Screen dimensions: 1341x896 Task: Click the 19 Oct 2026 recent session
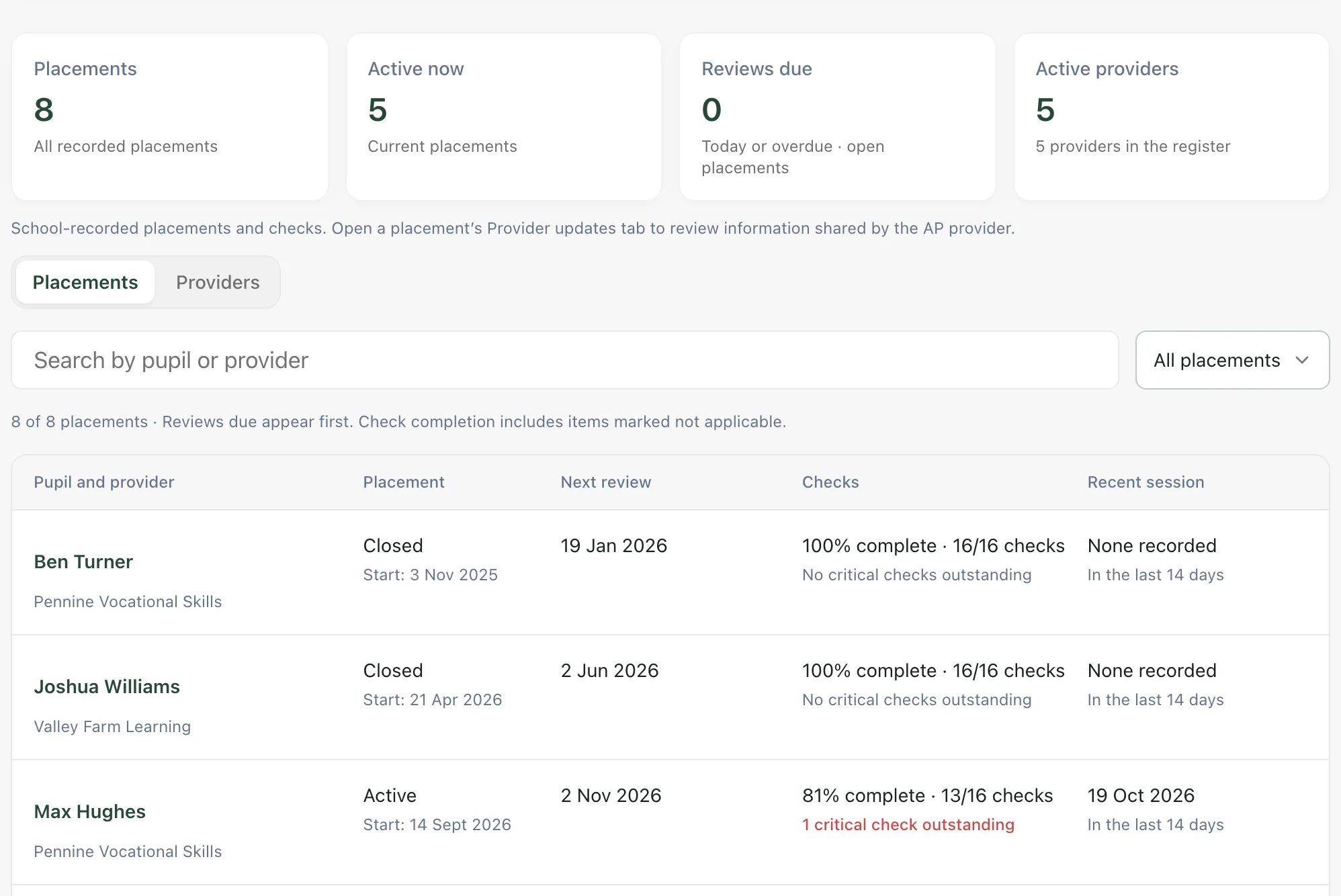(x=1141, y=795)
